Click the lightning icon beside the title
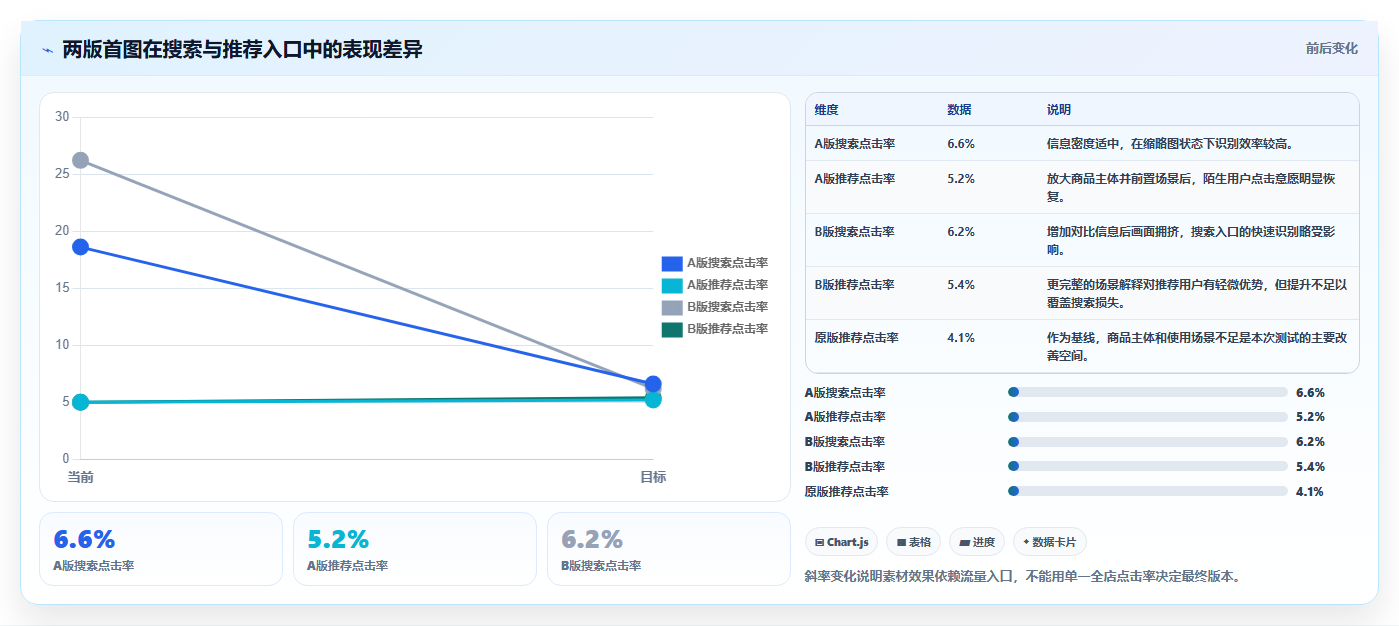 [x=47, y=49]
